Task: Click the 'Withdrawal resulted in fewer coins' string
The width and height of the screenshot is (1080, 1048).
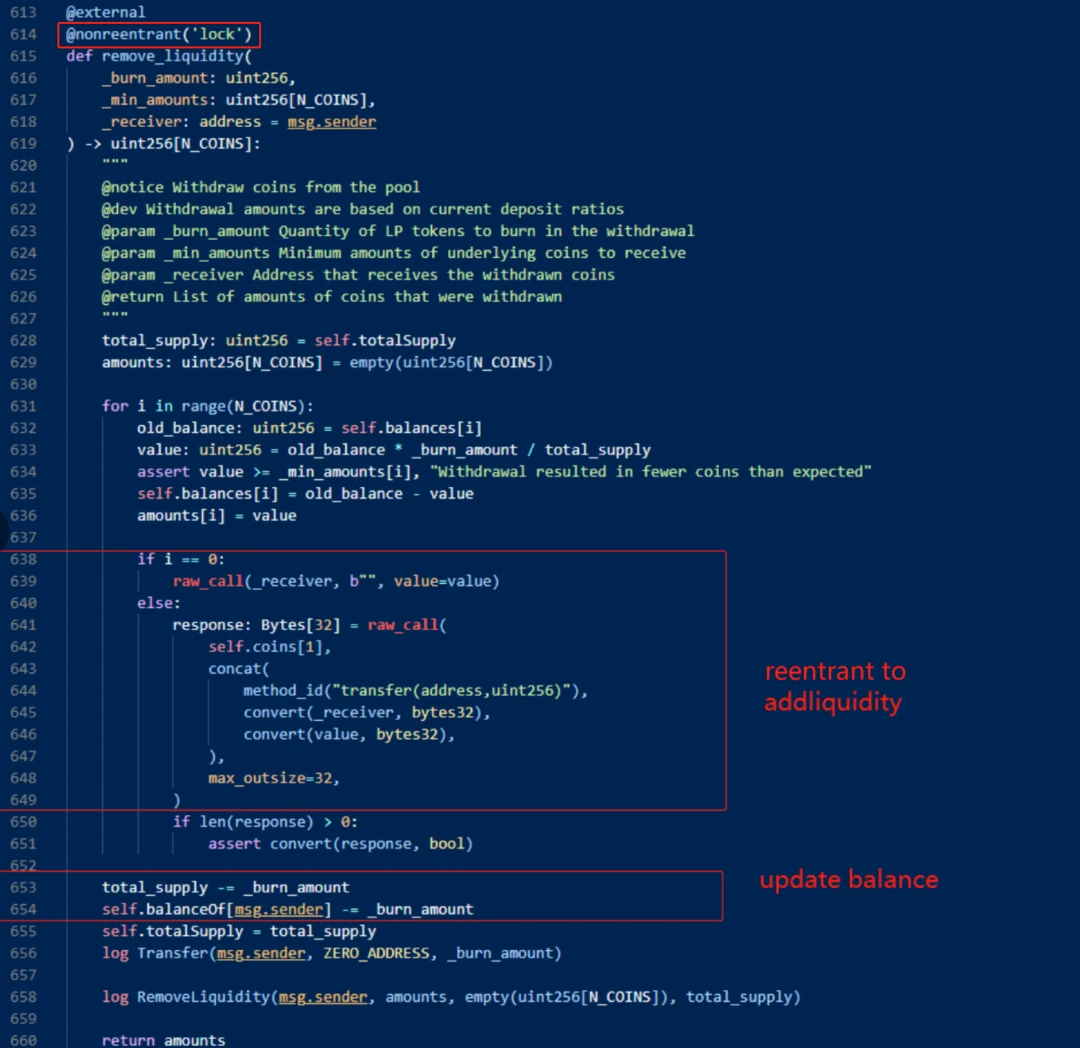Action: click(x=653, y=472)
